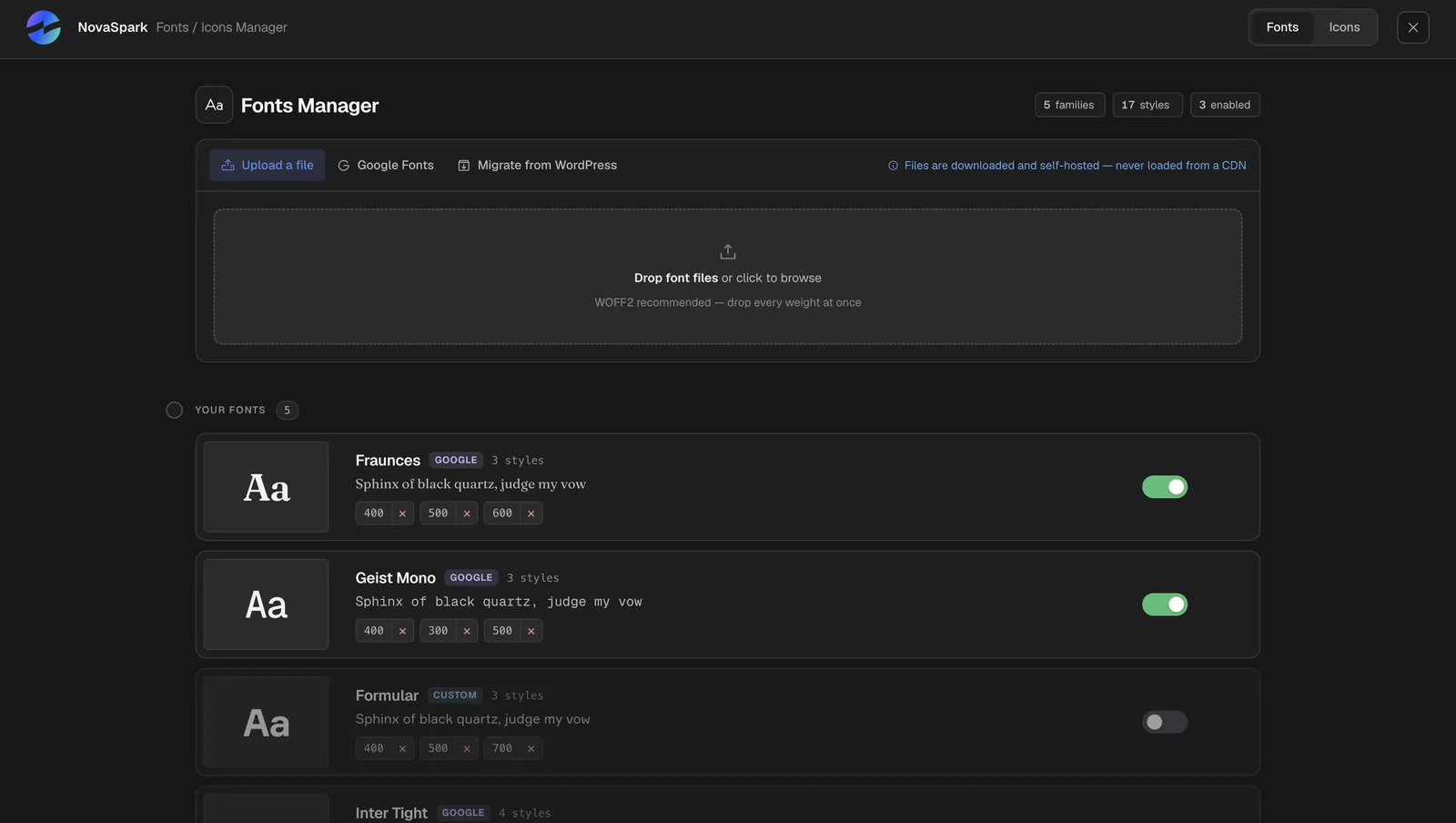Remove the 500 weight from Geist Mono
This screenshot has width=1456, height=823.
coord(531,631)
